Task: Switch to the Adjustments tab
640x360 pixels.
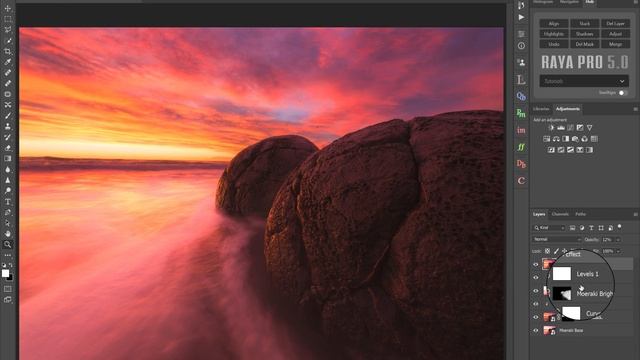Action: pyautogui.click(x=567, y=109)
